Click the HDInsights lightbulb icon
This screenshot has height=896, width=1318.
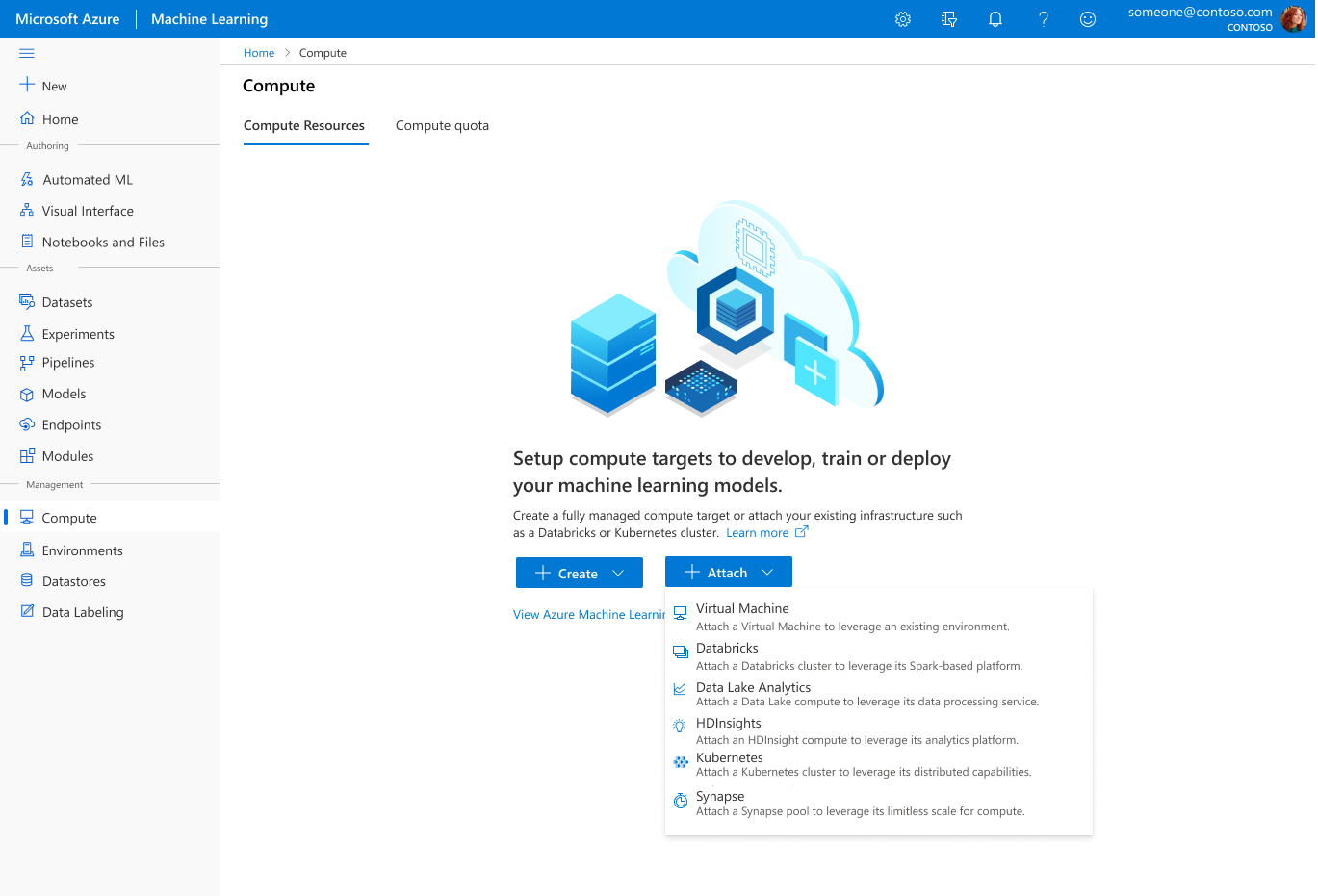[681, 726]
